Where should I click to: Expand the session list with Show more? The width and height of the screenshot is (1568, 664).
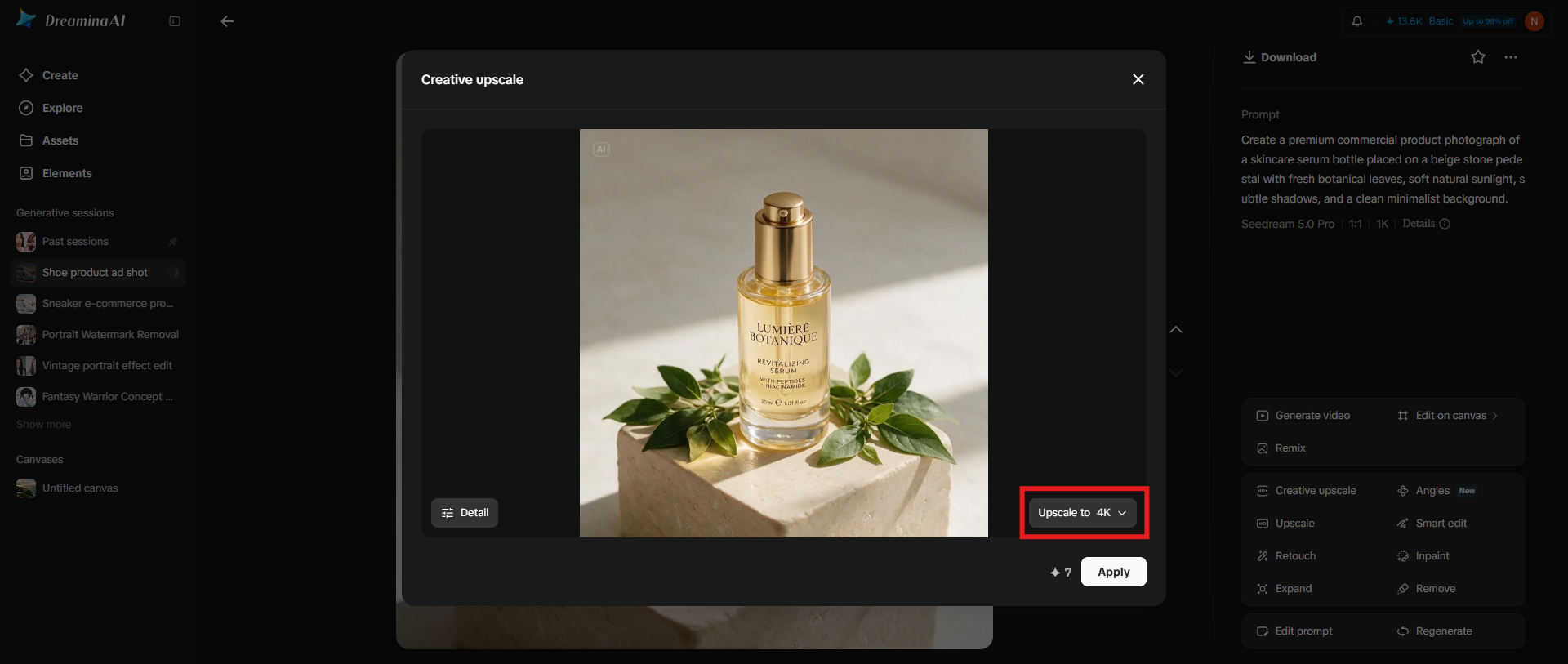[x=43, y=425]
